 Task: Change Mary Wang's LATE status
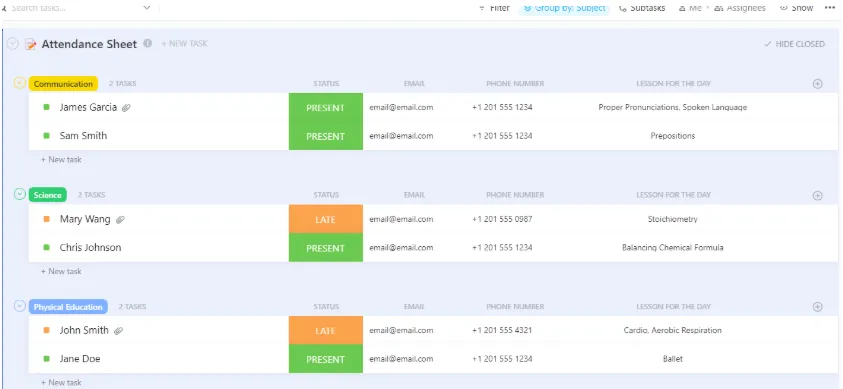click(326, 219)
